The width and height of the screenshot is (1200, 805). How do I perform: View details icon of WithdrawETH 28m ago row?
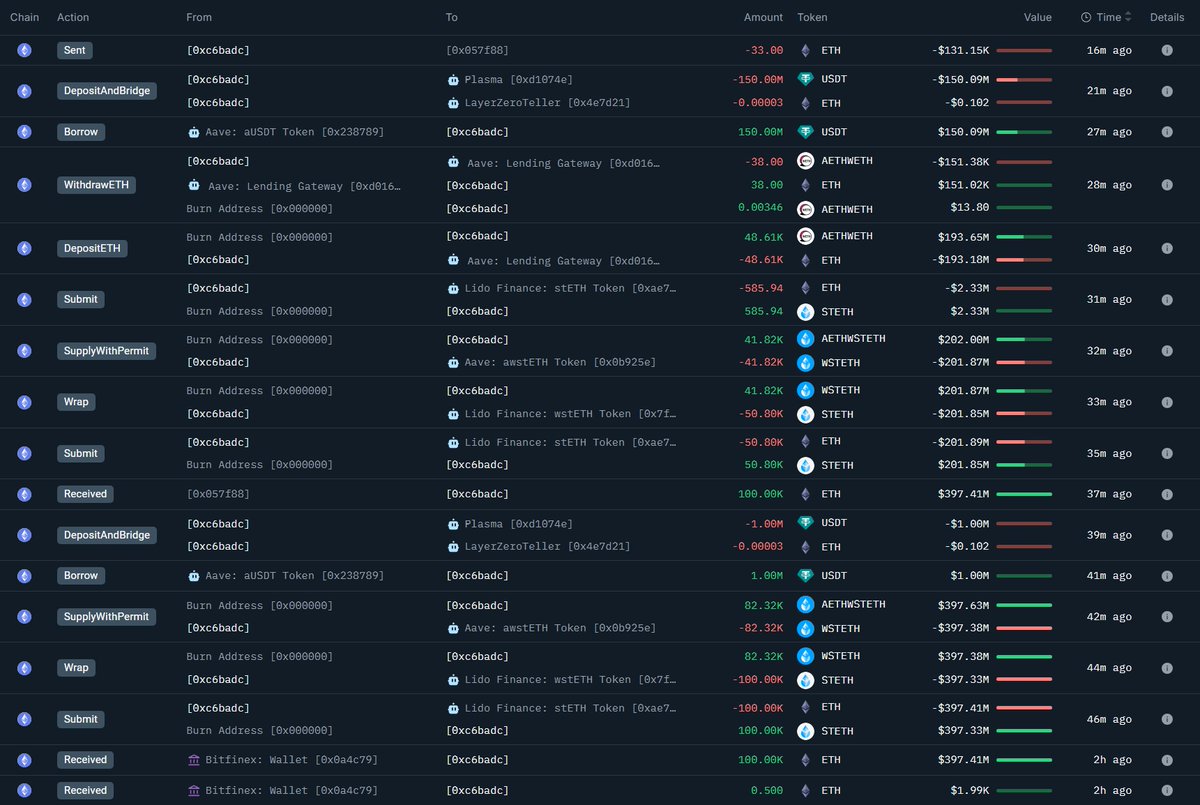pos(1167,185)
